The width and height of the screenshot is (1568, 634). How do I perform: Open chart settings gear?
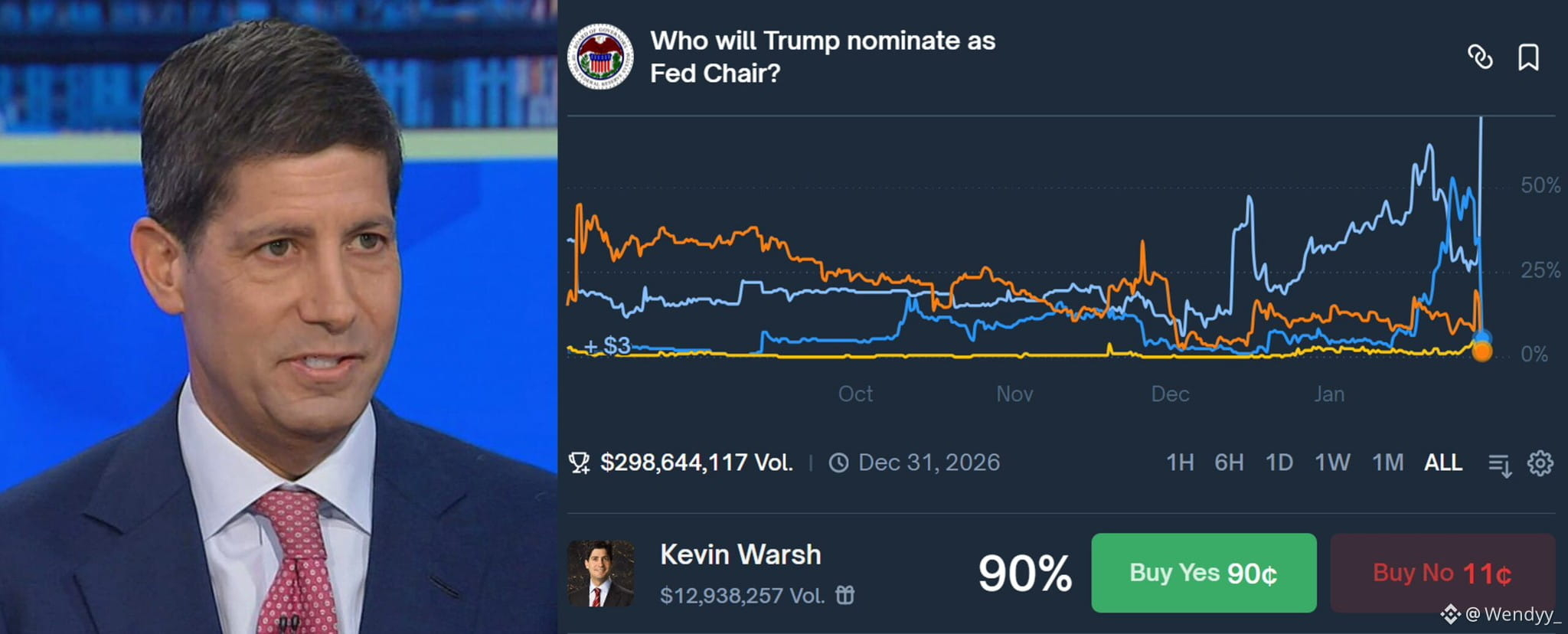pos(1540,463)
